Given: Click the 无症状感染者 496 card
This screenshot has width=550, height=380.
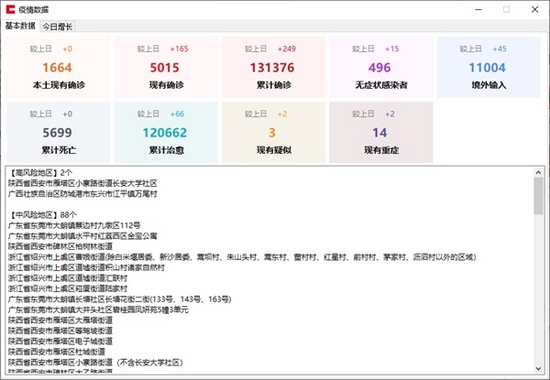Looking at the screenshot, I should (381, 67).
